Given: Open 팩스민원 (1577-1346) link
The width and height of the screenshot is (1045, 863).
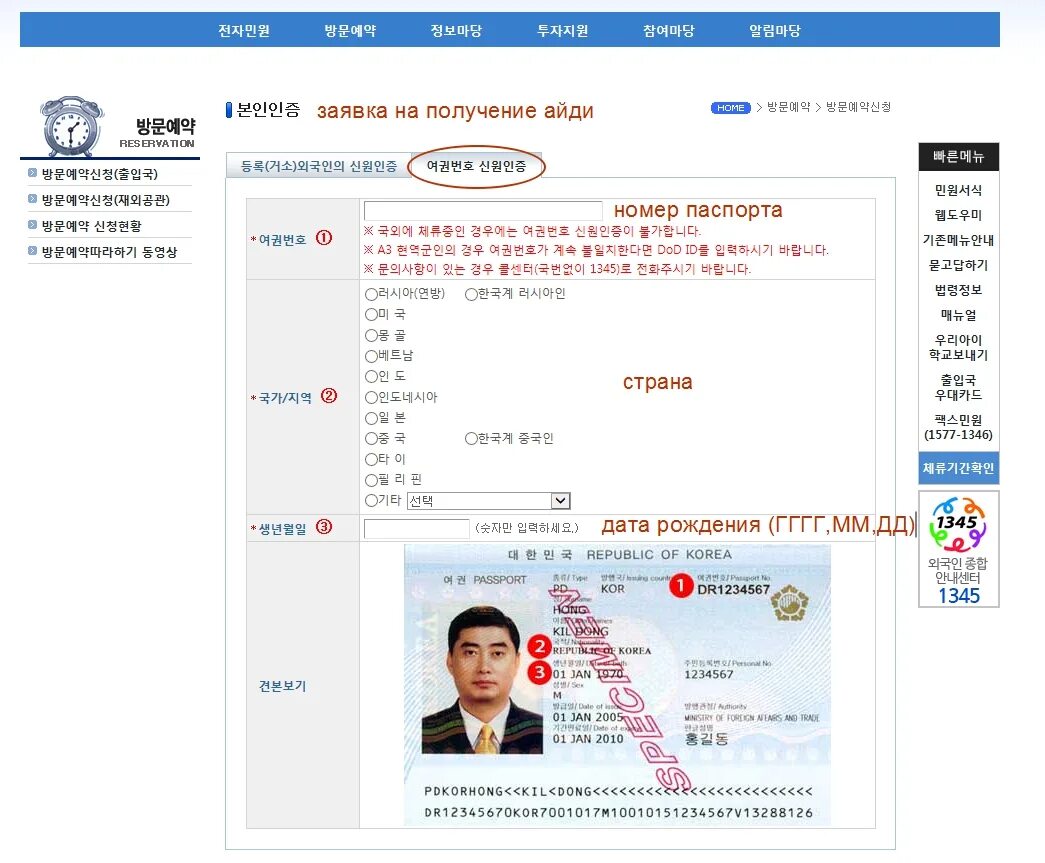Looking at the screenshot, I should 958,427.
